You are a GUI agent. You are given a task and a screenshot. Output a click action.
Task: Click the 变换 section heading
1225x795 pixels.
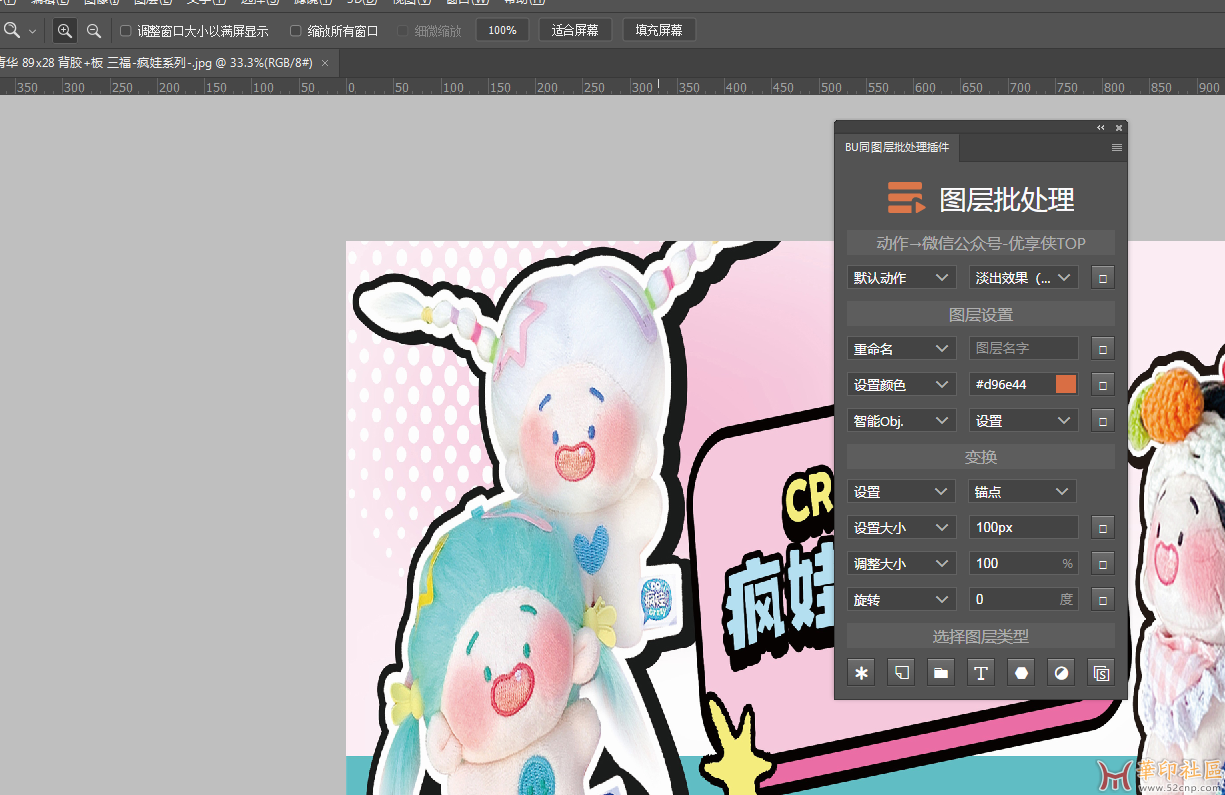point(981,457)
